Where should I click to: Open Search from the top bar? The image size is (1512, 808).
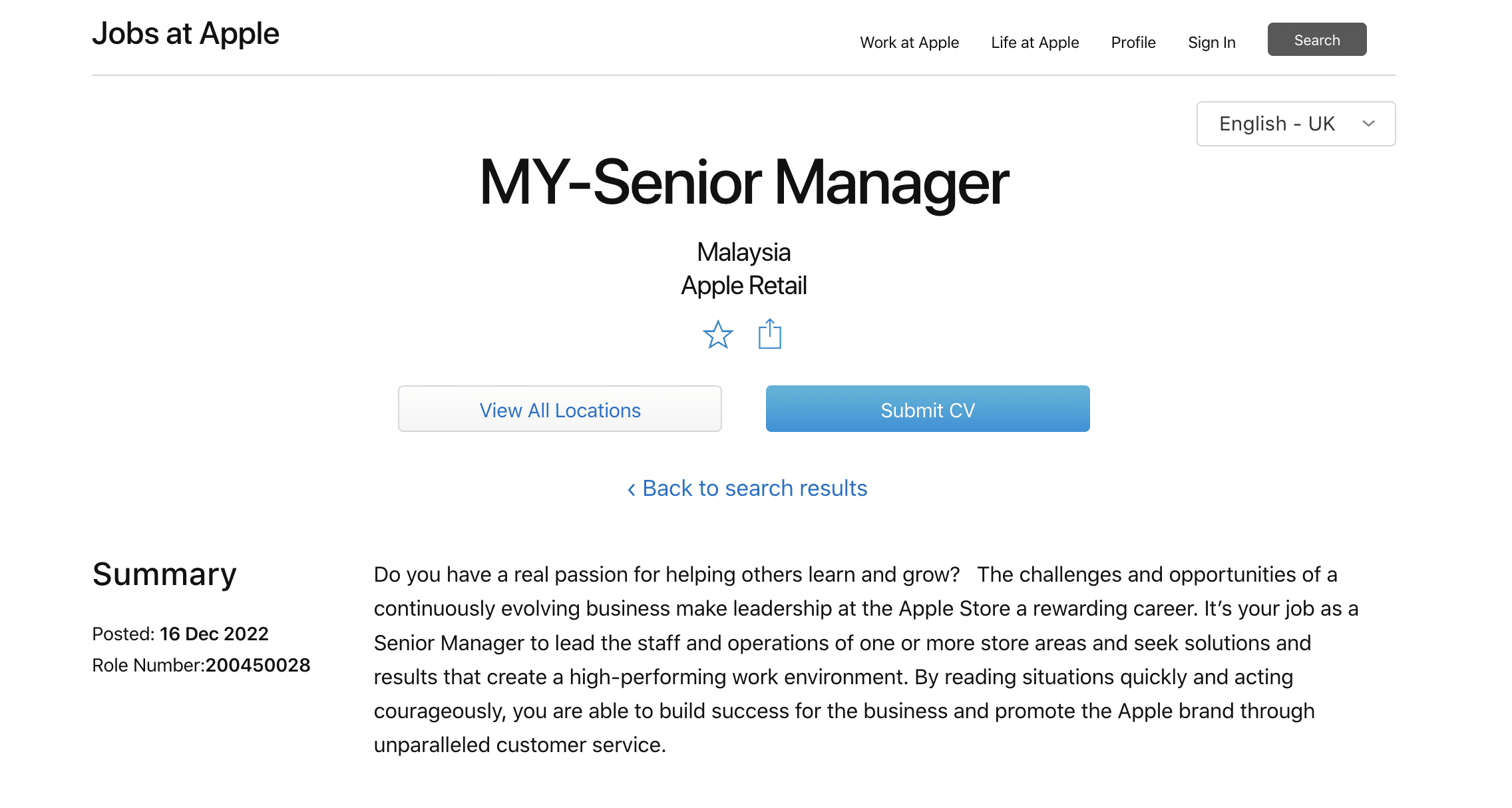[1316, 39]
